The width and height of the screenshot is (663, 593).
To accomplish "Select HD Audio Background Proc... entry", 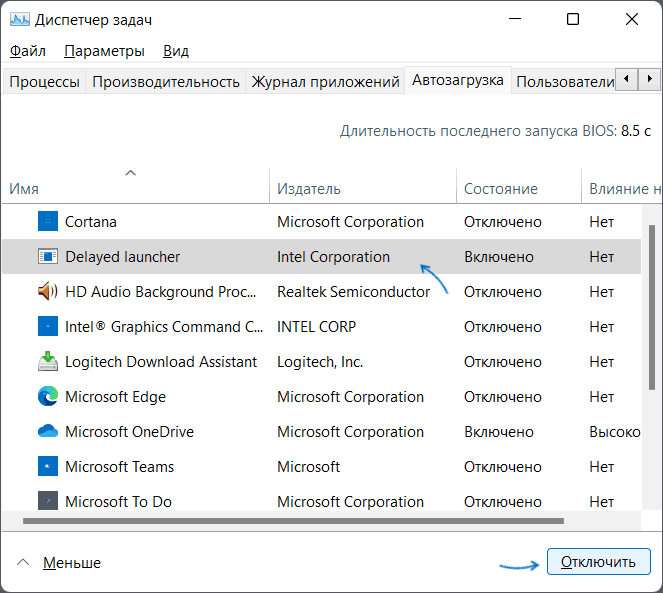I will click(x=161, y=292).
